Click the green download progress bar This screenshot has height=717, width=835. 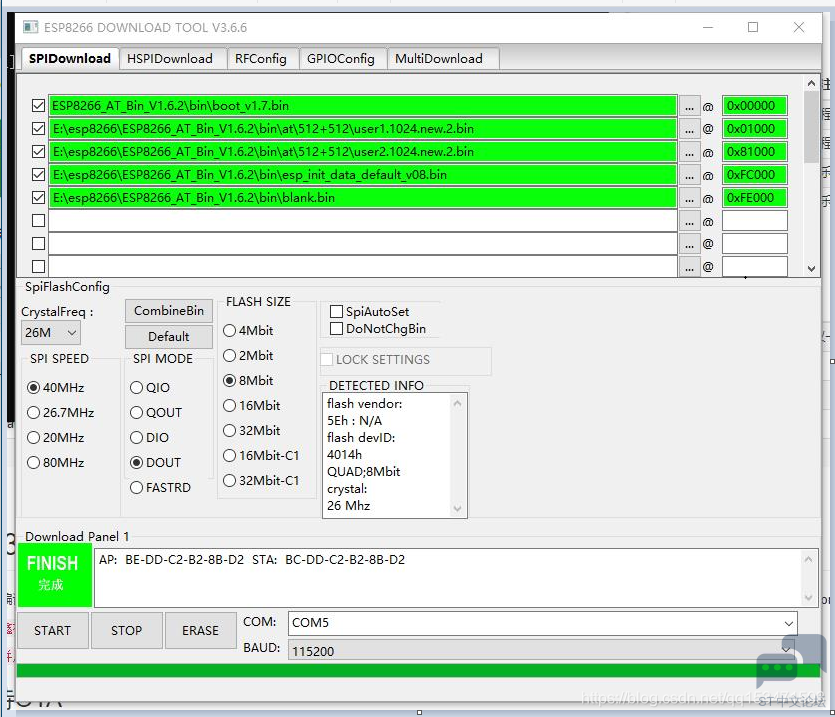coord(418,670)
